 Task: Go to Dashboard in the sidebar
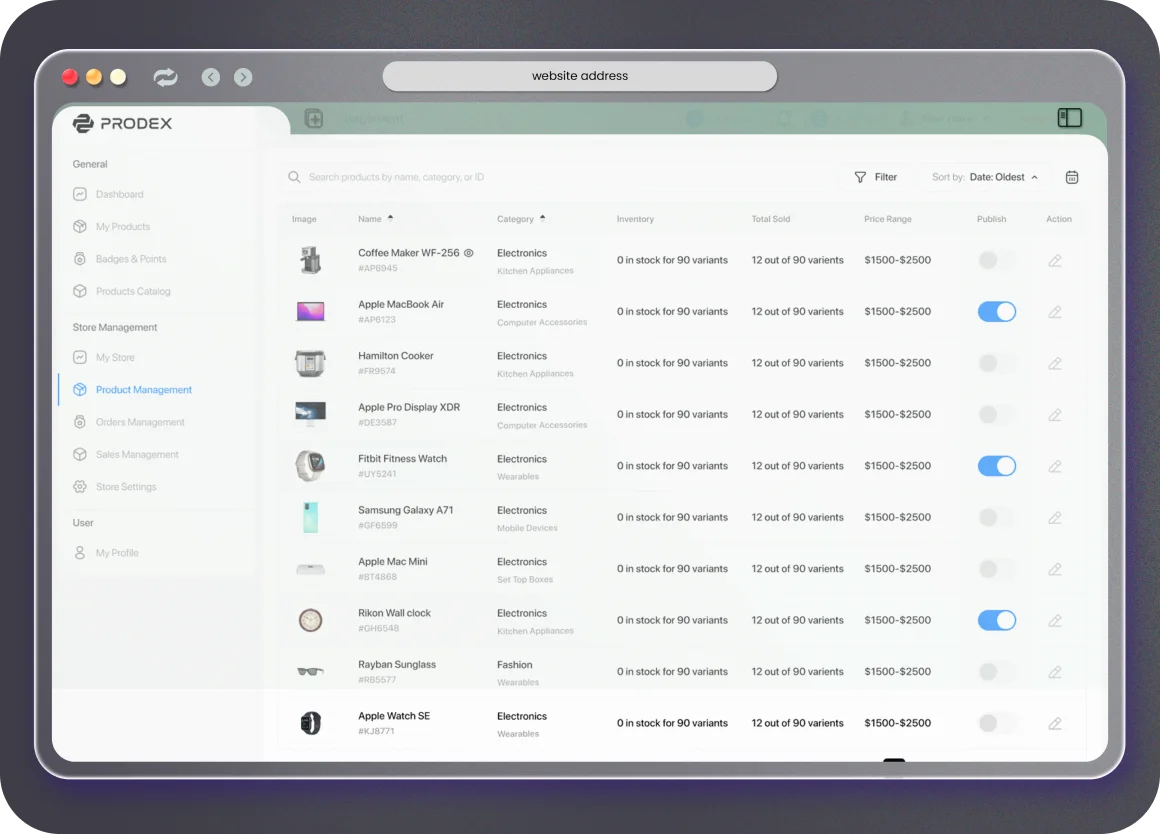point(119,194)
